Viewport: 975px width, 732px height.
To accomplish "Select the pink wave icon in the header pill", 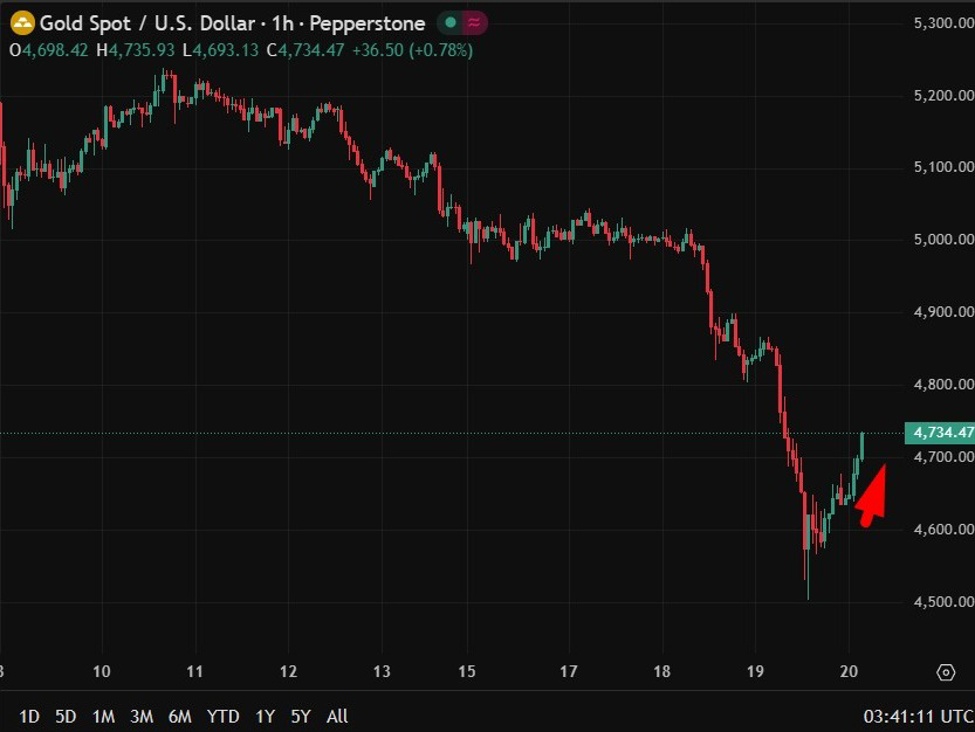I will click(473, 23).
